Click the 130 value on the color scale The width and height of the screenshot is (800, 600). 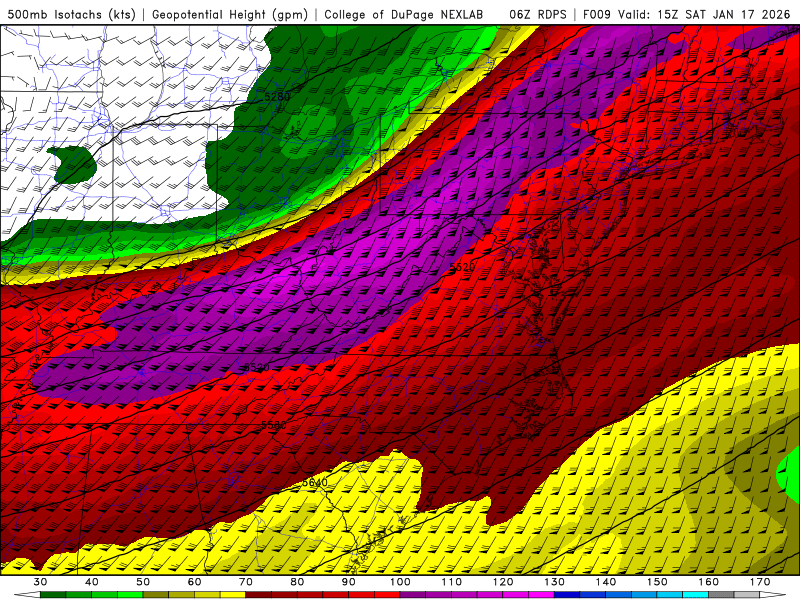coord(554,582)
